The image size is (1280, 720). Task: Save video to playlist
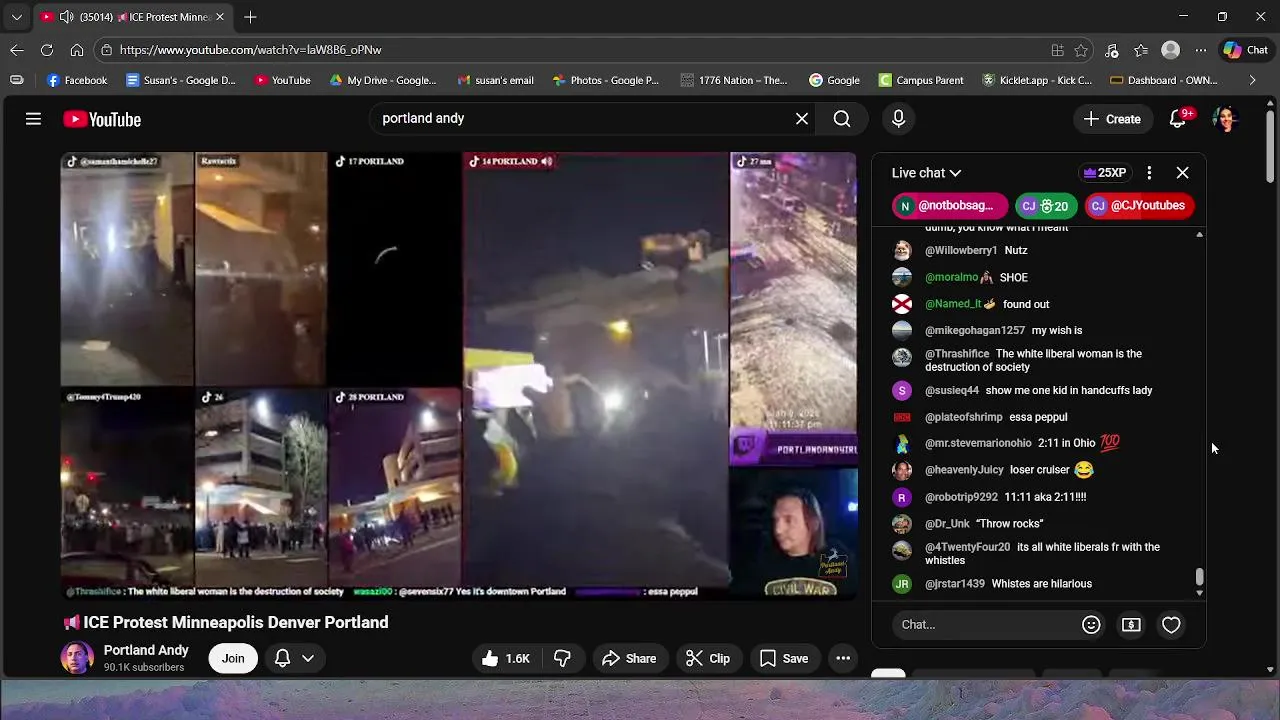pos(784,658)
